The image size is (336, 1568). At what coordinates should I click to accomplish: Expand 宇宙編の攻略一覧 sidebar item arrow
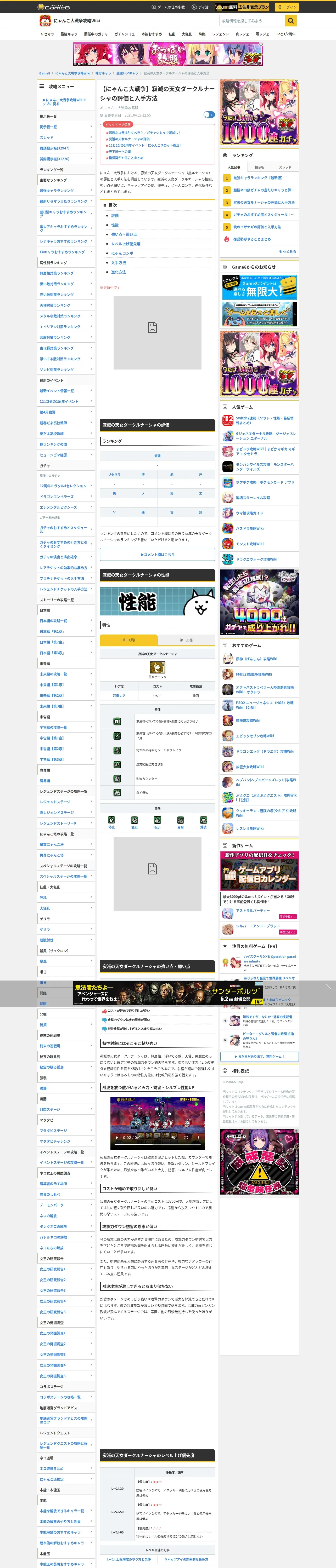coord(92,727)
